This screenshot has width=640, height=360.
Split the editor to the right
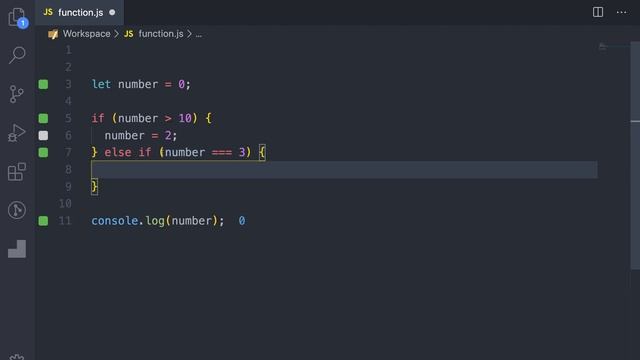click(598, 12)
